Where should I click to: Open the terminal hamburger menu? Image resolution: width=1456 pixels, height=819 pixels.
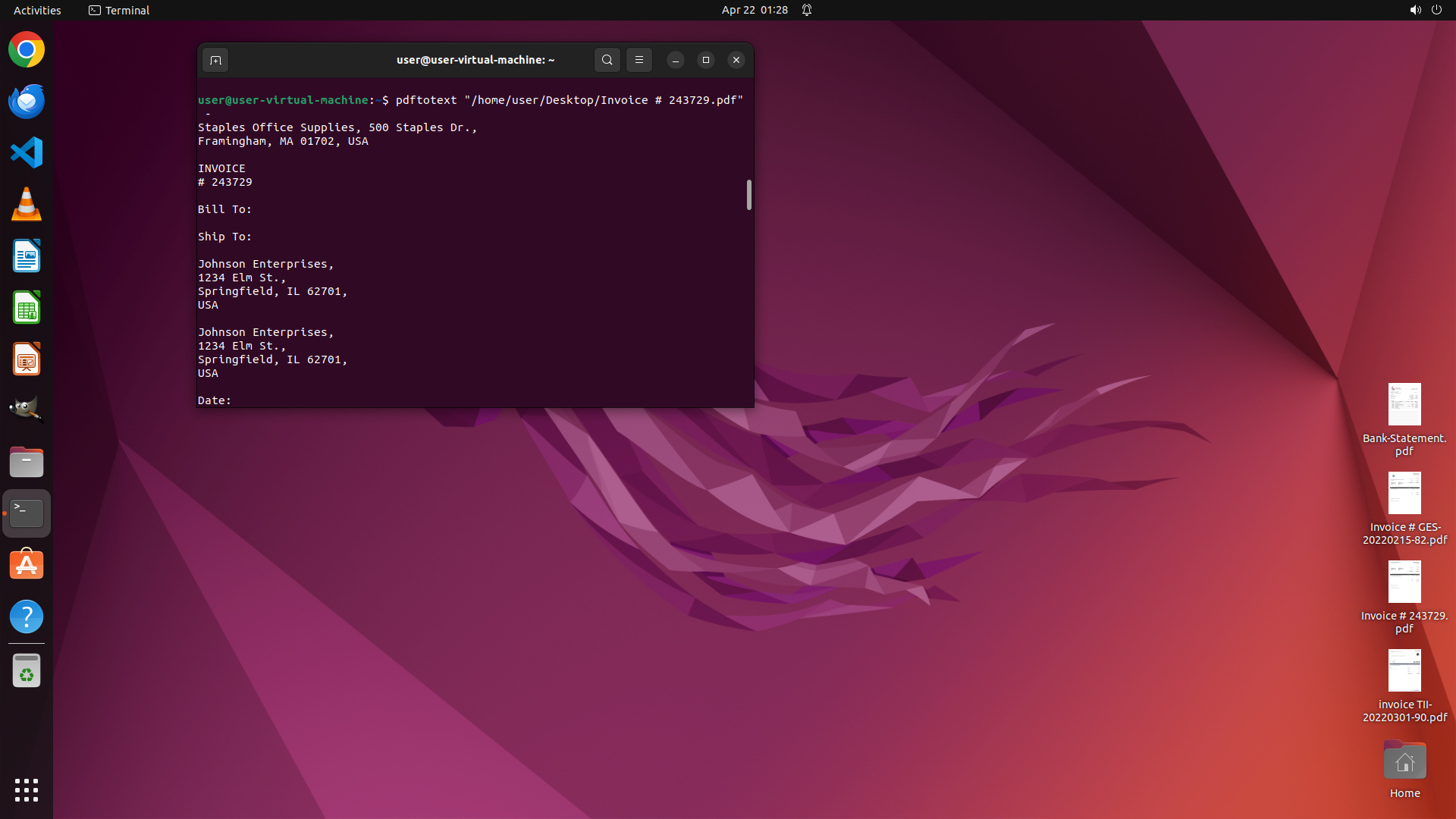(x=639, y=60)
